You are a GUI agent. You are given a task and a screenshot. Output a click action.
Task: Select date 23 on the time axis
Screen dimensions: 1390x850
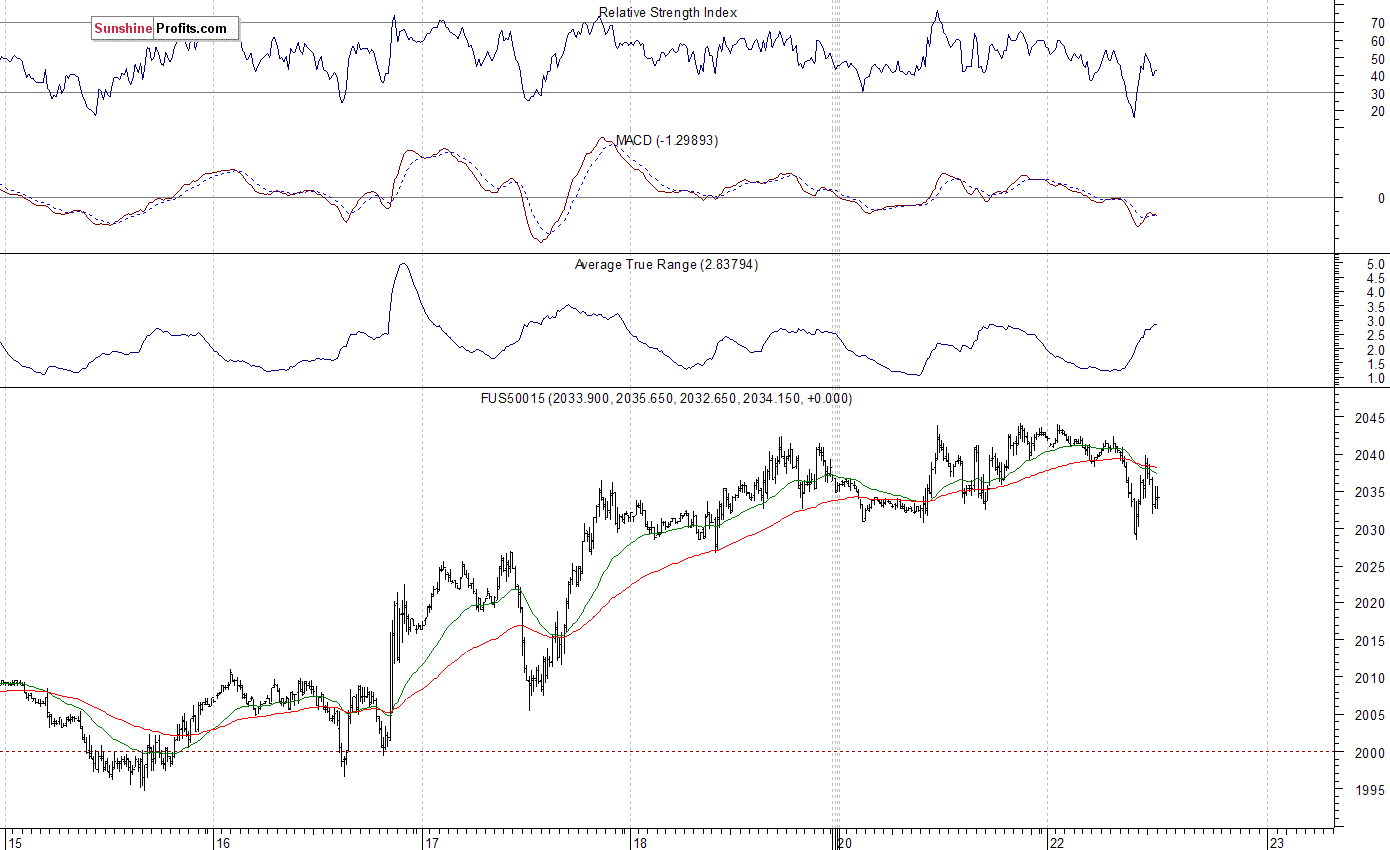pos(1277,842)
